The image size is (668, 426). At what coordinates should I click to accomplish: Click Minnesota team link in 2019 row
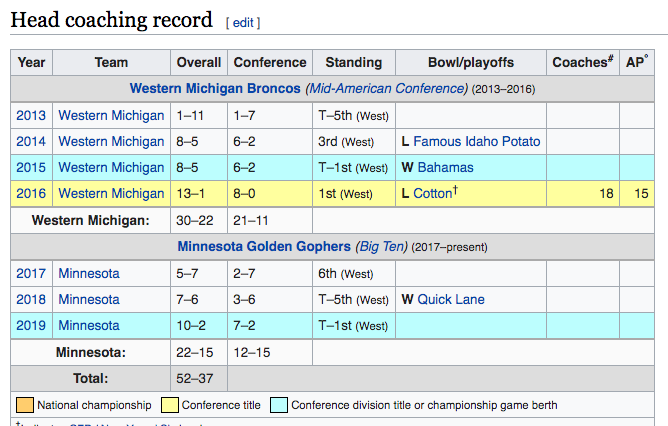(89, 325)
